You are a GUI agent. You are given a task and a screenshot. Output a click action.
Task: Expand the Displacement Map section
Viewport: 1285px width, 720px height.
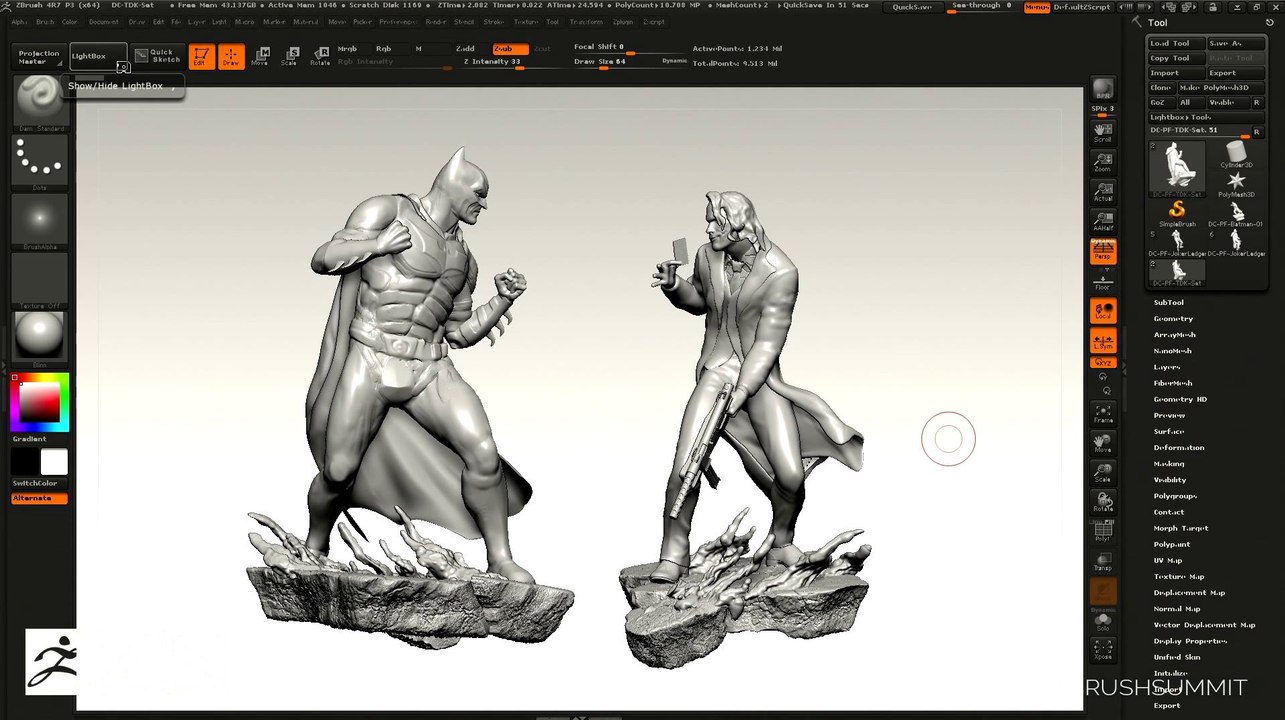(1189, 592)
